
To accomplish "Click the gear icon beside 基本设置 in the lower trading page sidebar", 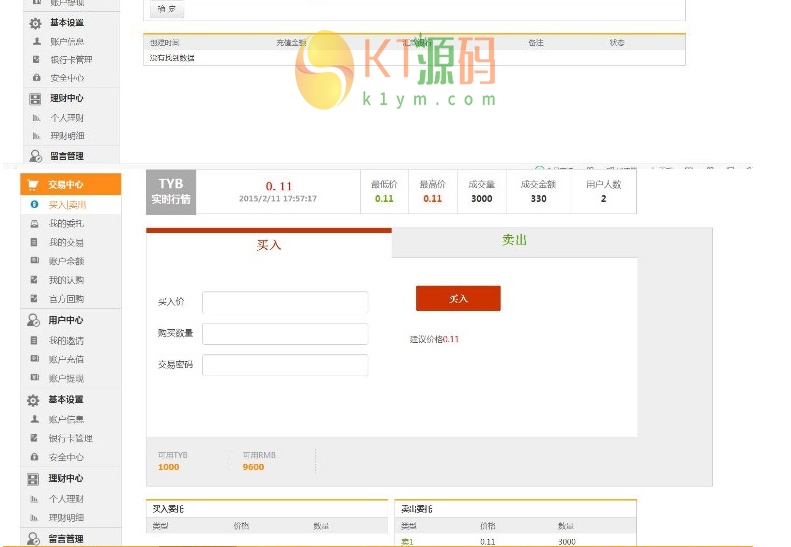I will click(33, 400).
